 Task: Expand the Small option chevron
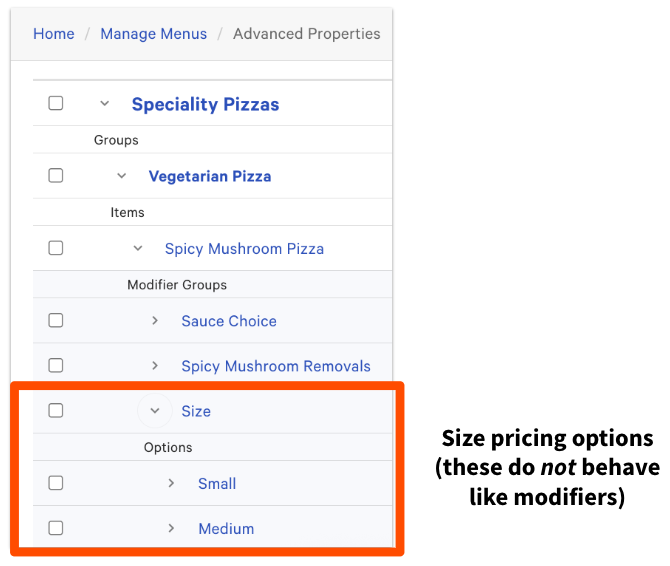(x=171, y=483)
